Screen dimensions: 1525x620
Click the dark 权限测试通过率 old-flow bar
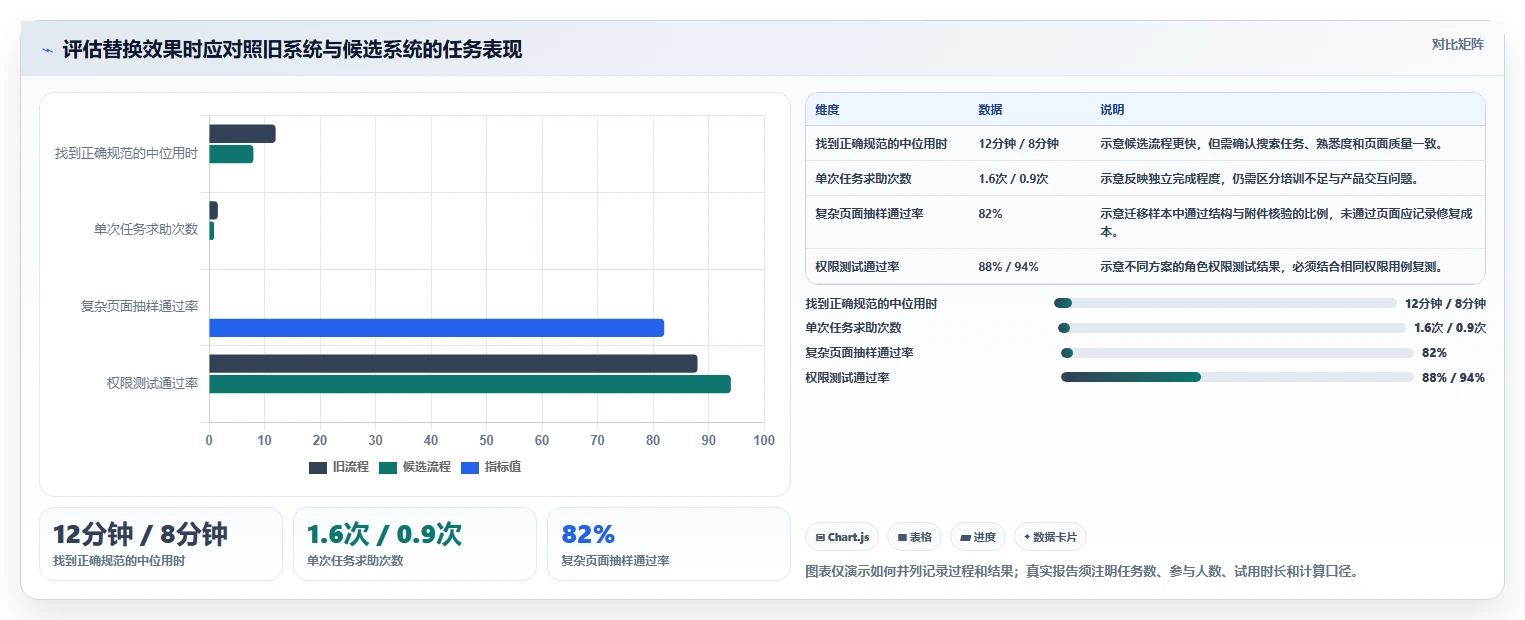click(453, 364)
